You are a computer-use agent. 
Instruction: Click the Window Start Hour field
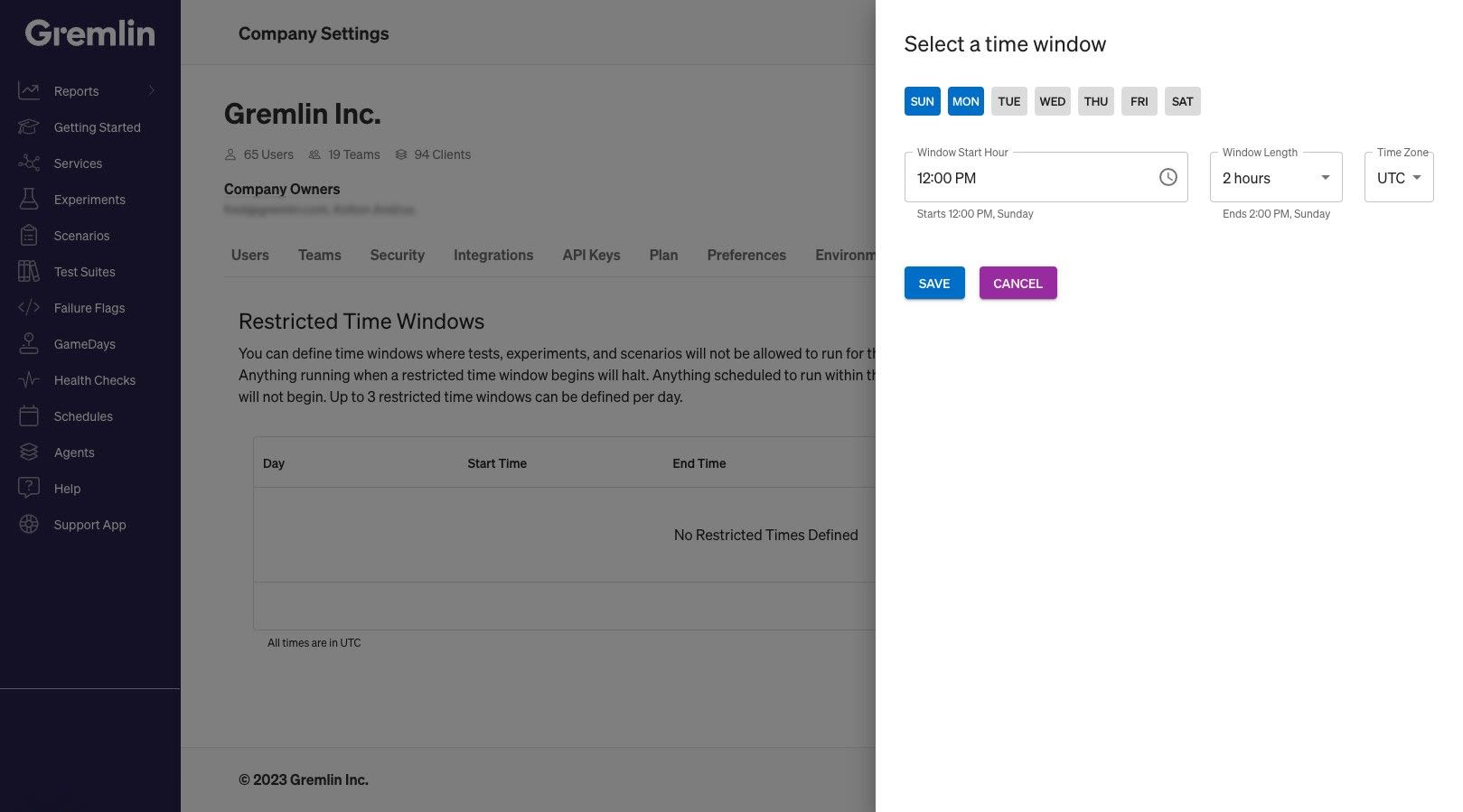[x=1046, y=178]
